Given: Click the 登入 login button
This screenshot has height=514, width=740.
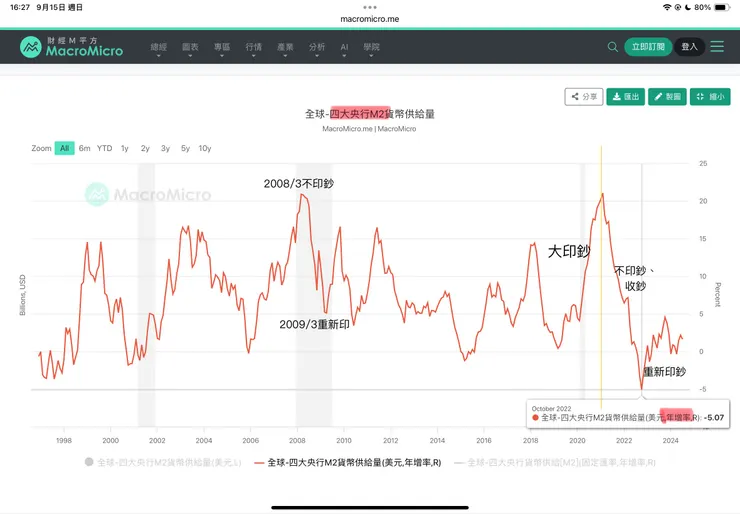Looking at the screenshot, I should [689, 47].
